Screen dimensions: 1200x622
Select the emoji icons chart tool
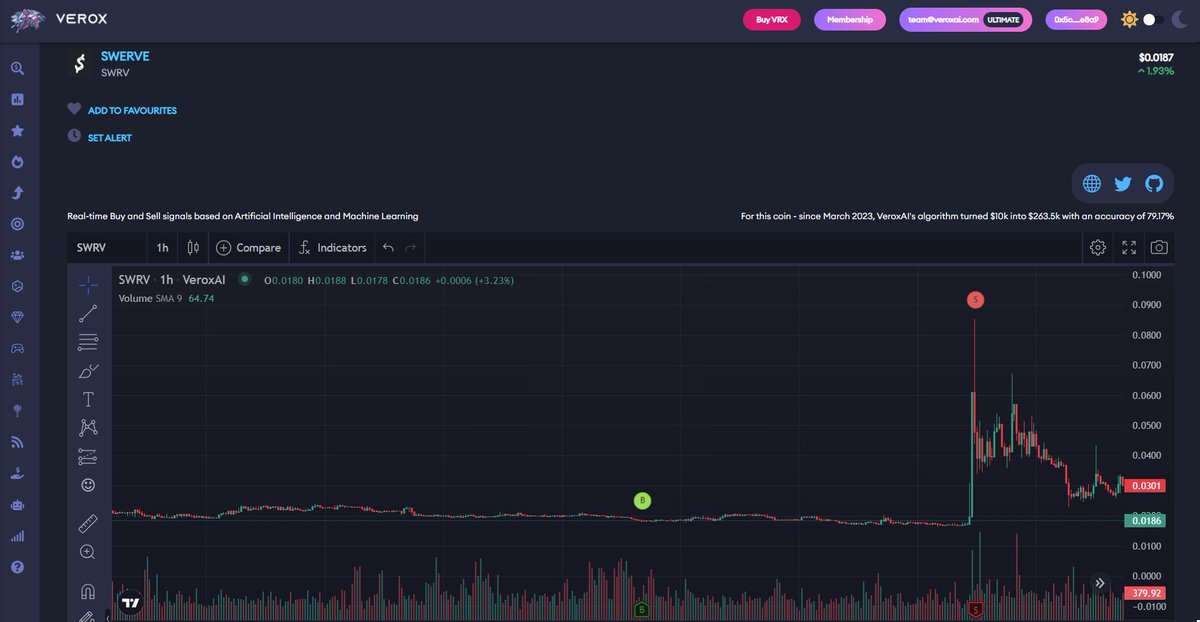(x=88, y=485)
